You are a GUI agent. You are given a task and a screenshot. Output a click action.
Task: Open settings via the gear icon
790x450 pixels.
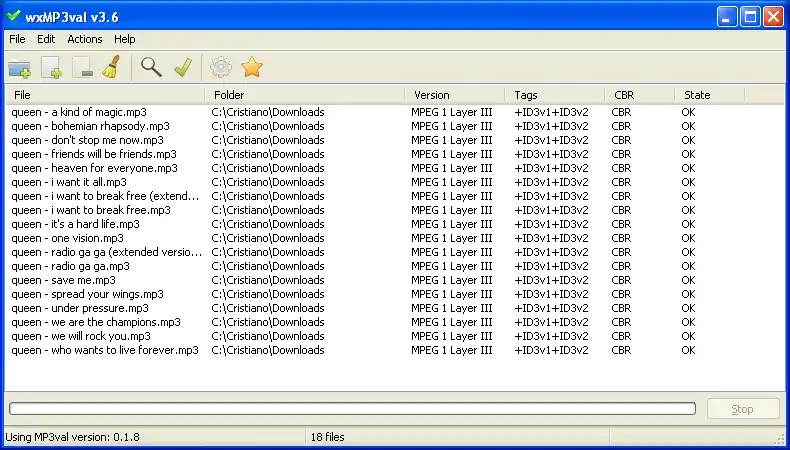coord(221,67)
